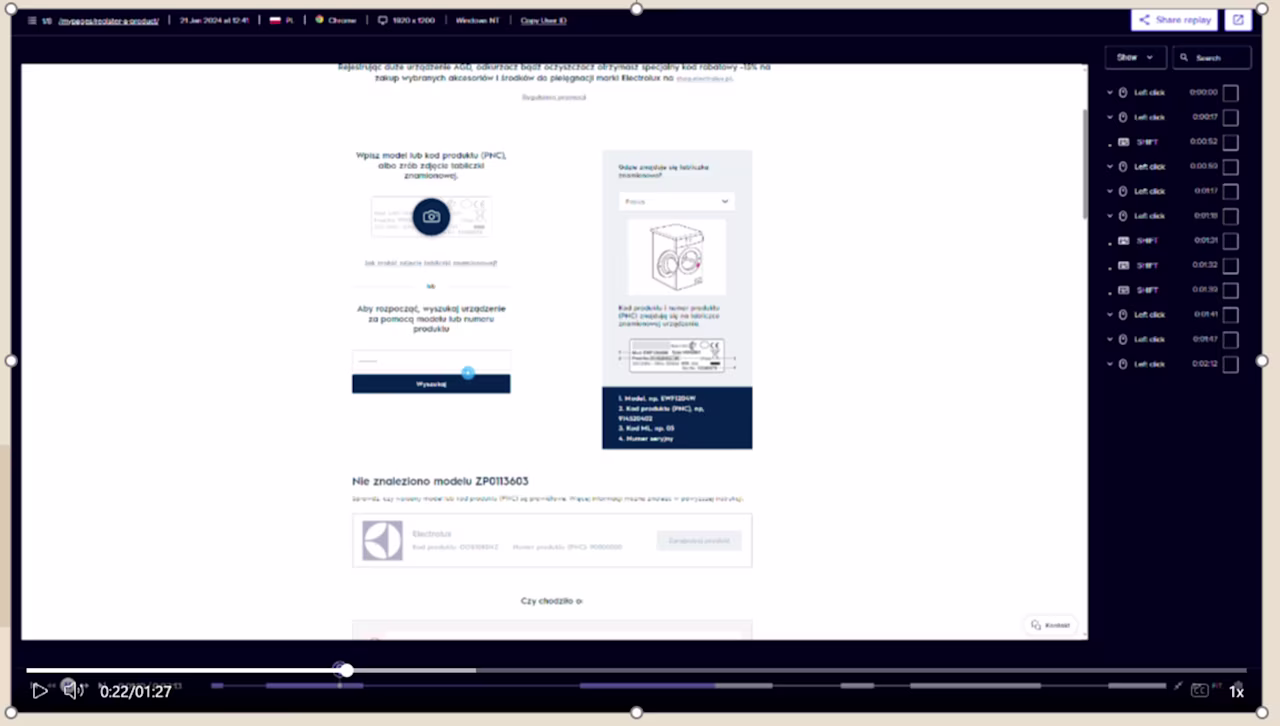This screenshot has height=726, width=1280.
Task: Click the 0:22/01:27 time readout
Action: (135, 691)
